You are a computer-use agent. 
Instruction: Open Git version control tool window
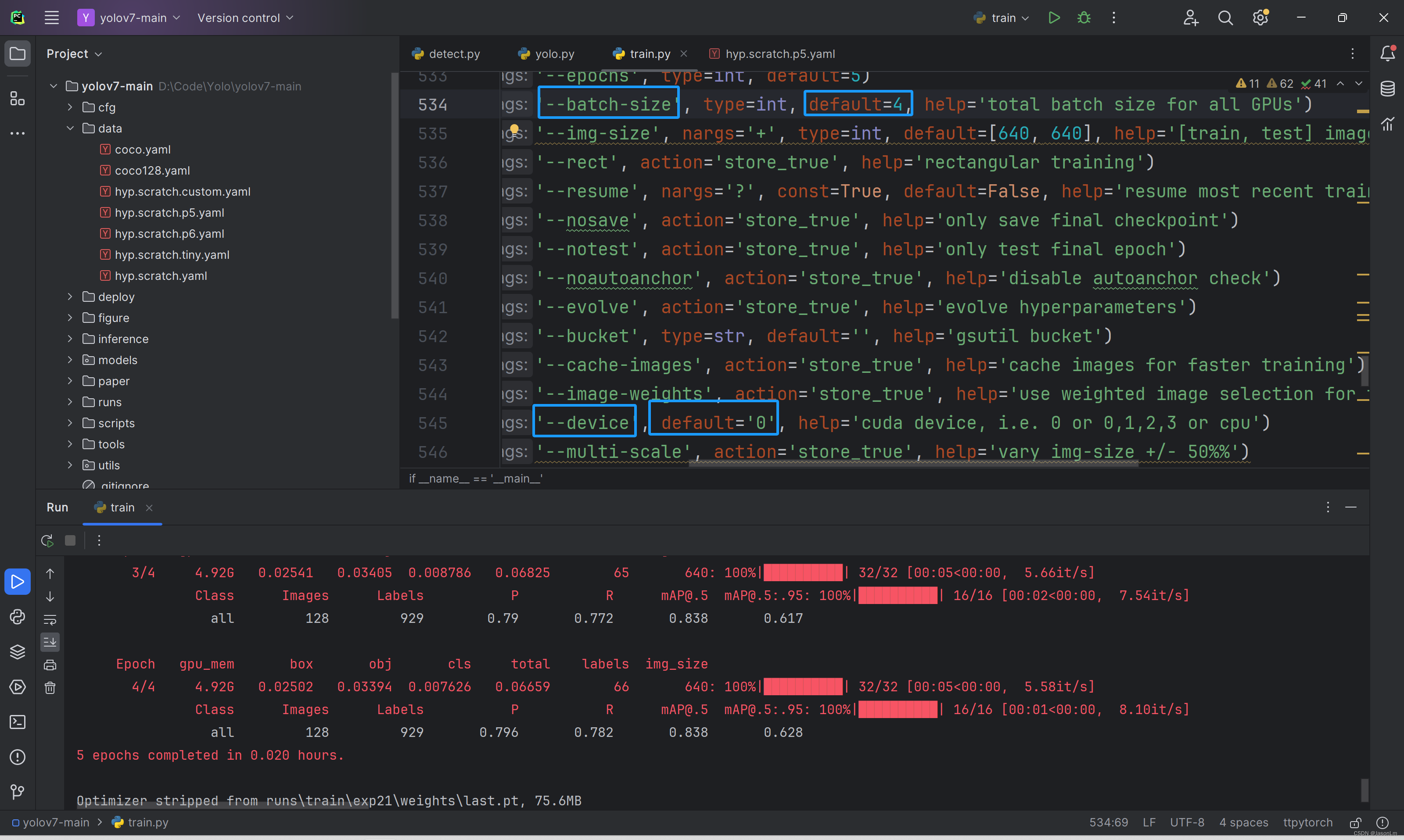pyautogui.click(x=18, y=791)
